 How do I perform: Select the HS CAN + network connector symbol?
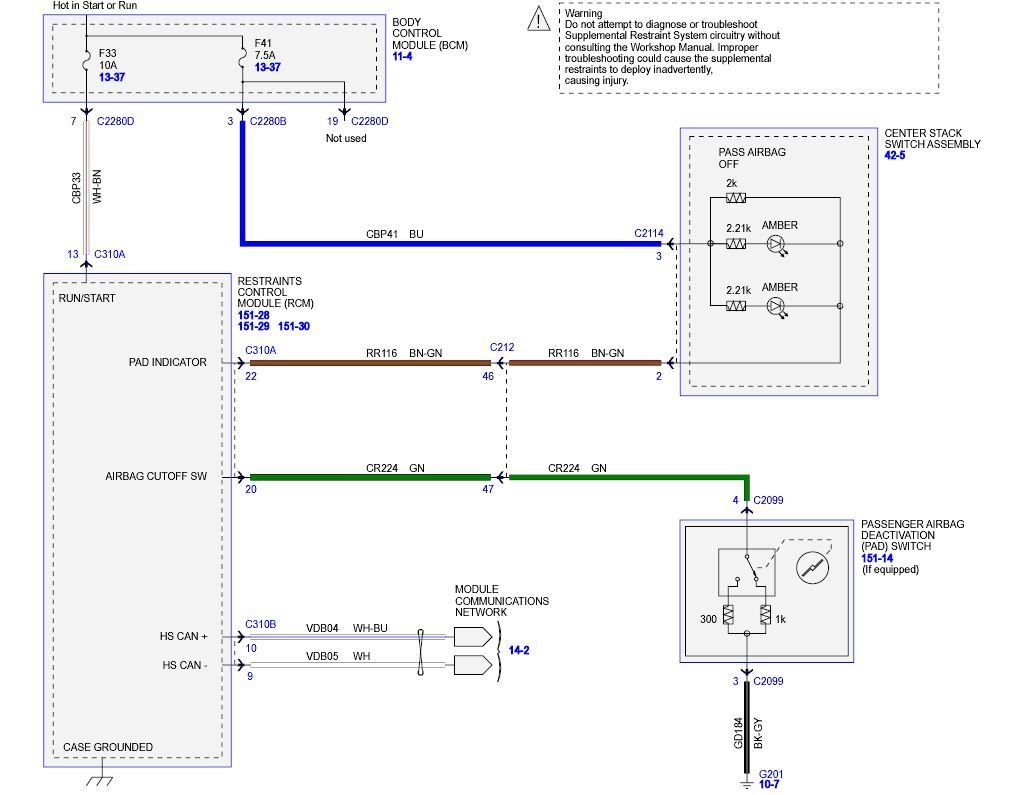(471, 636)
